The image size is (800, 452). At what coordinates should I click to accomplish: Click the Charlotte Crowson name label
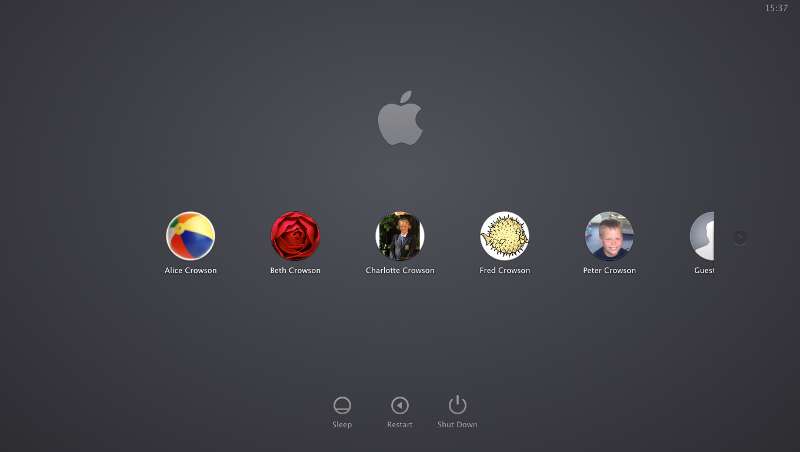(x=400, y=270)
